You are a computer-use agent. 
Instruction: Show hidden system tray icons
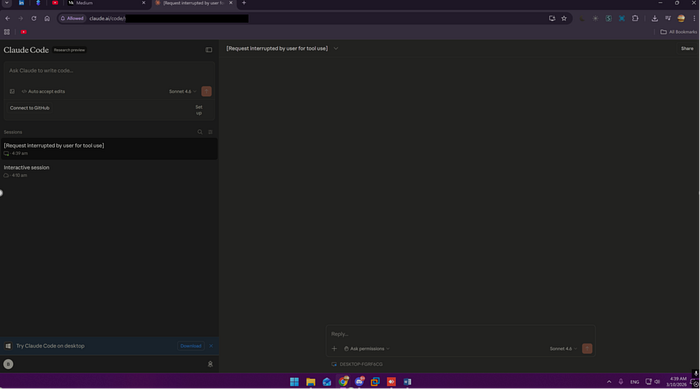click(609, 382)
